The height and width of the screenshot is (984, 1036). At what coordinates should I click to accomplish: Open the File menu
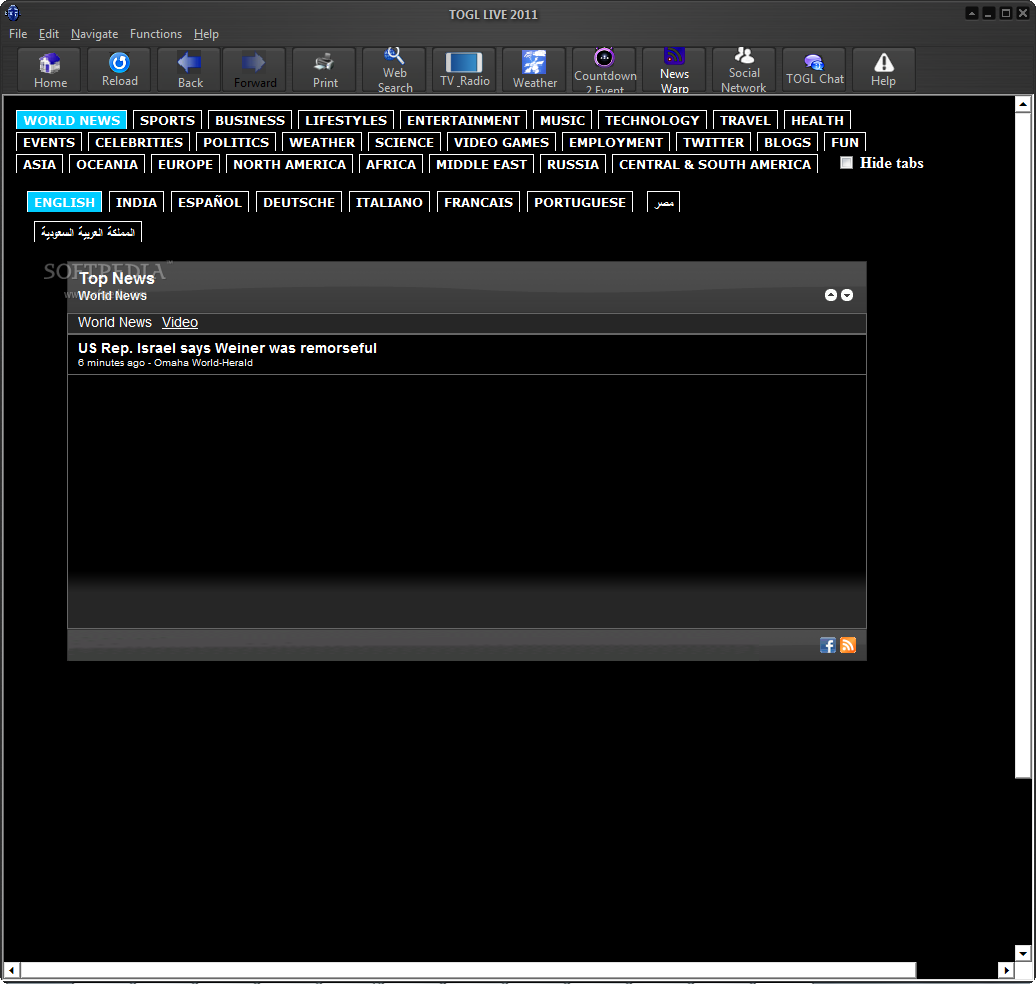click(18, 34)
